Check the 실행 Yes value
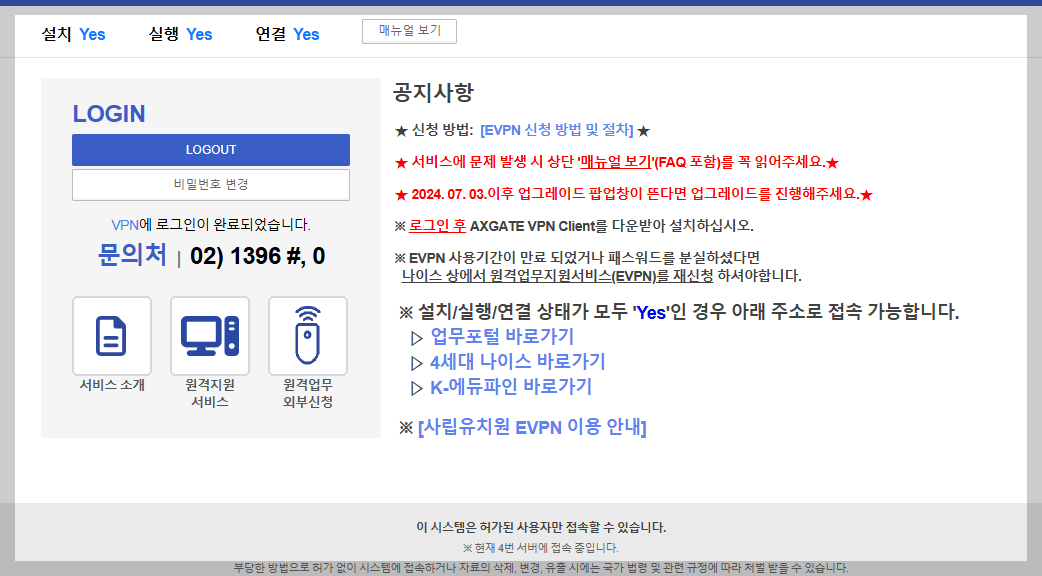The width and height of the screenshot is (1042, 576). pyautogui.click(x=199, y=34)
